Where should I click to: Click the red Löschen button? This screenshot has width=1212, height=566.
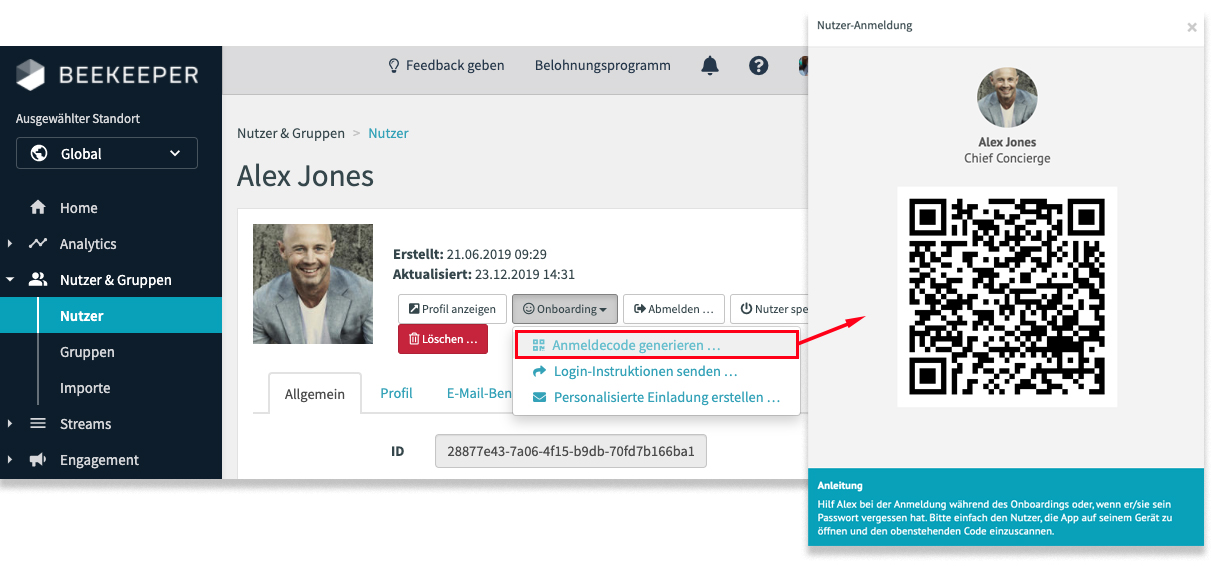(442, 339)
